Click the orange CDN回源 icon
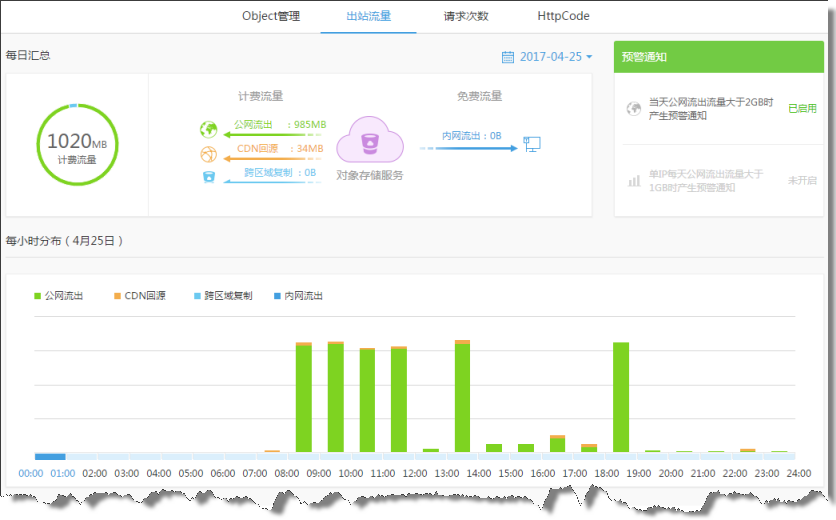 208,153
